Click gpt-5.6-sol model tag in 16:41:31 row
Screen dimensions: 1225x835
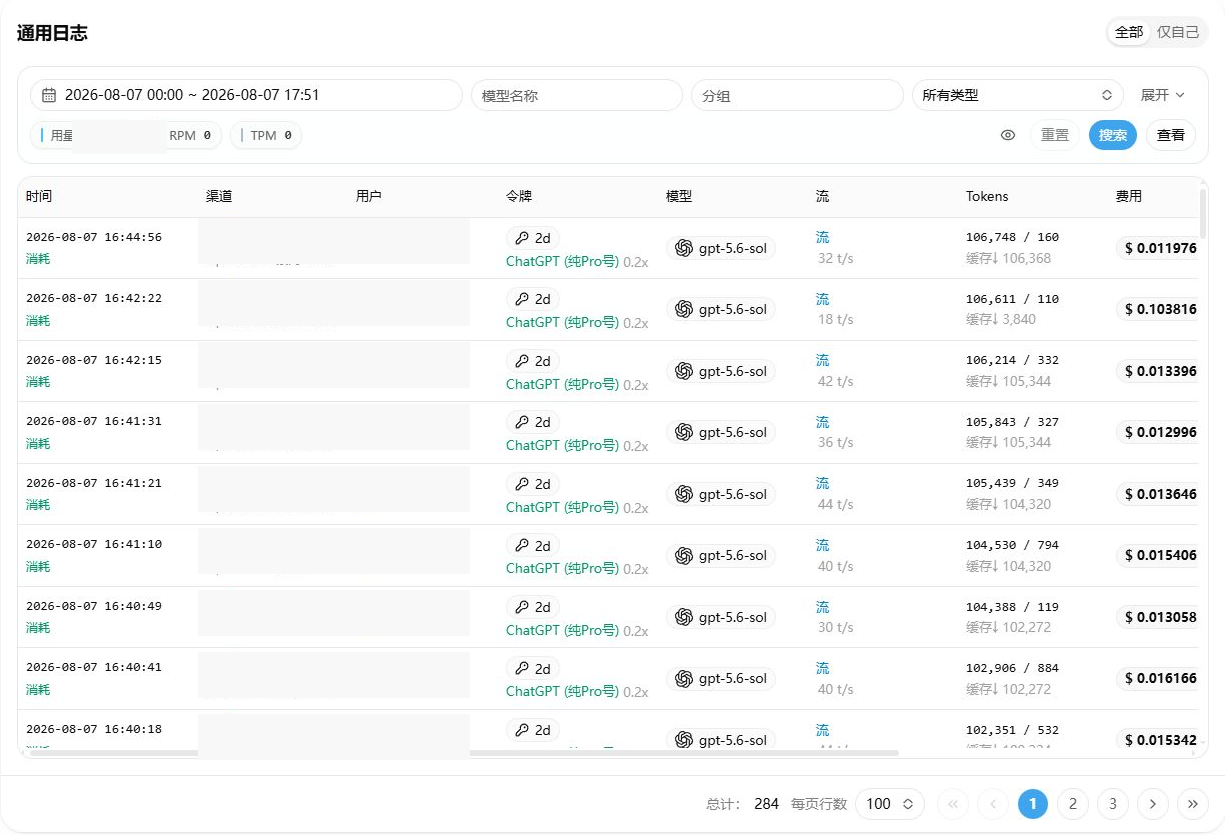tap(721, 432)
